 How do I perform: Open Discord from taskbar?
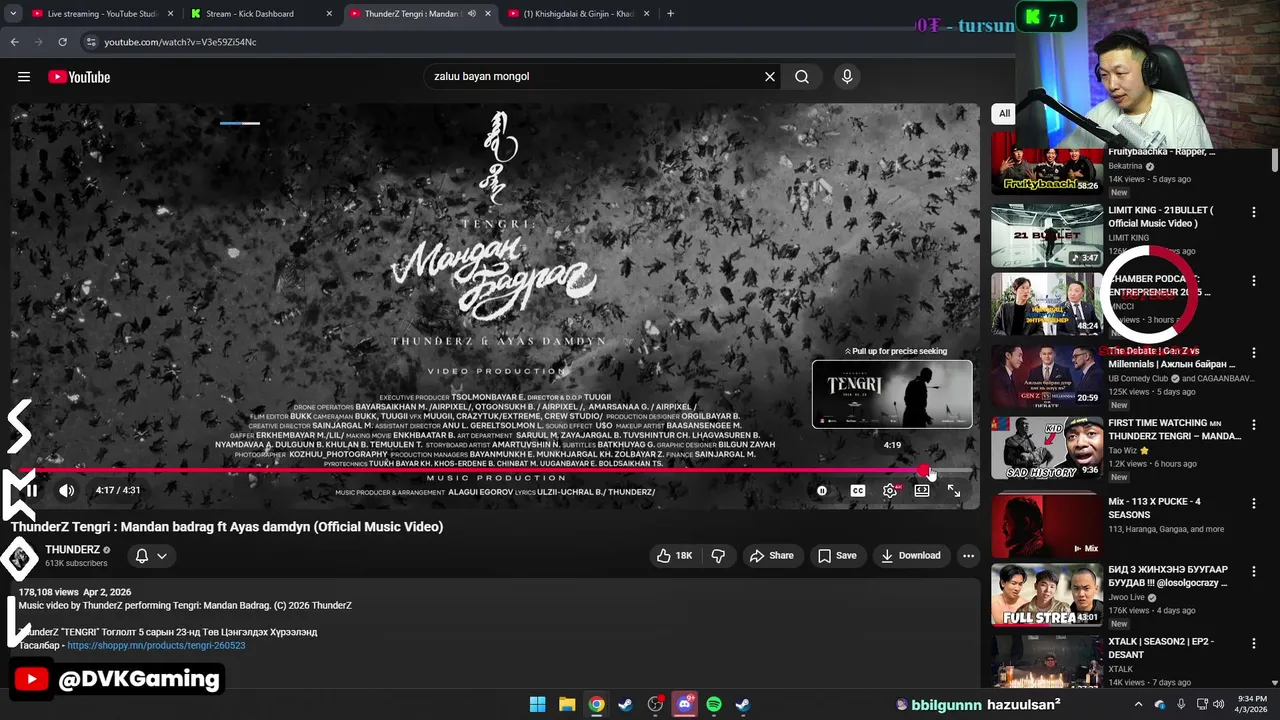point(684,704)
